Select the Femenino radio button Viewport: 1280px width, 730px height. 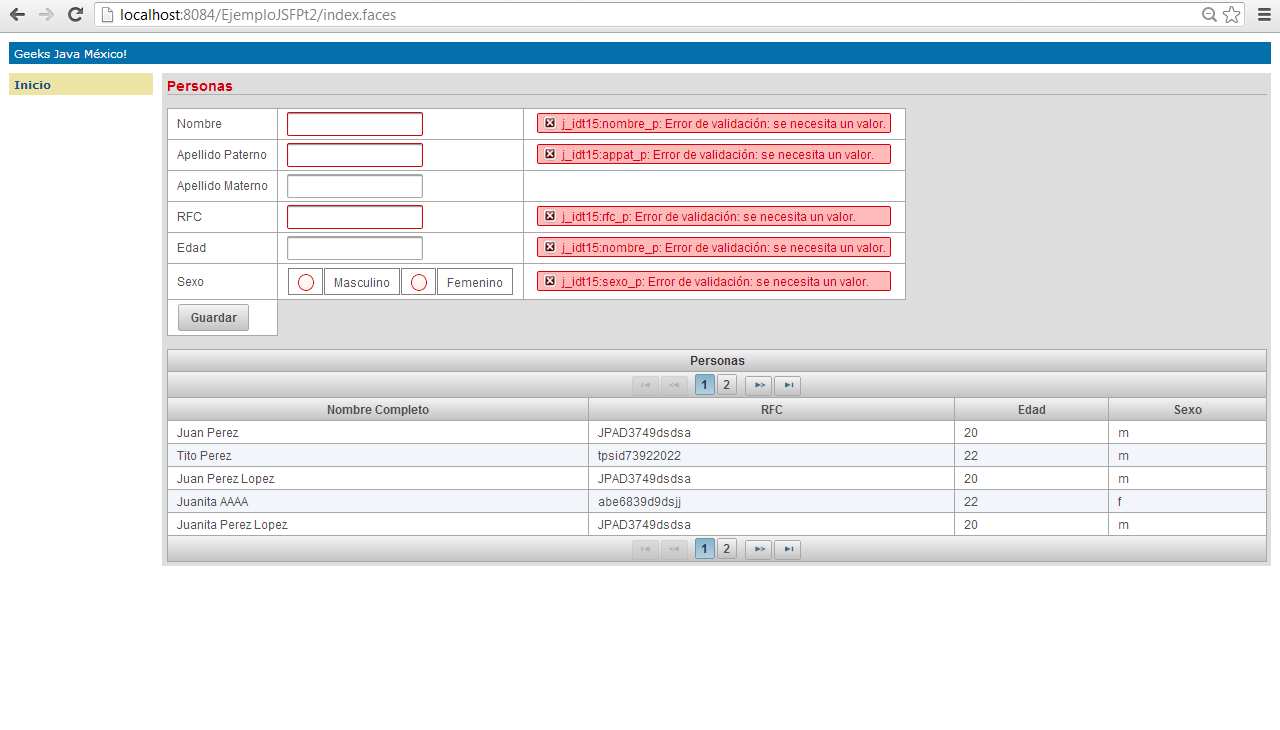tap(418, 281)
